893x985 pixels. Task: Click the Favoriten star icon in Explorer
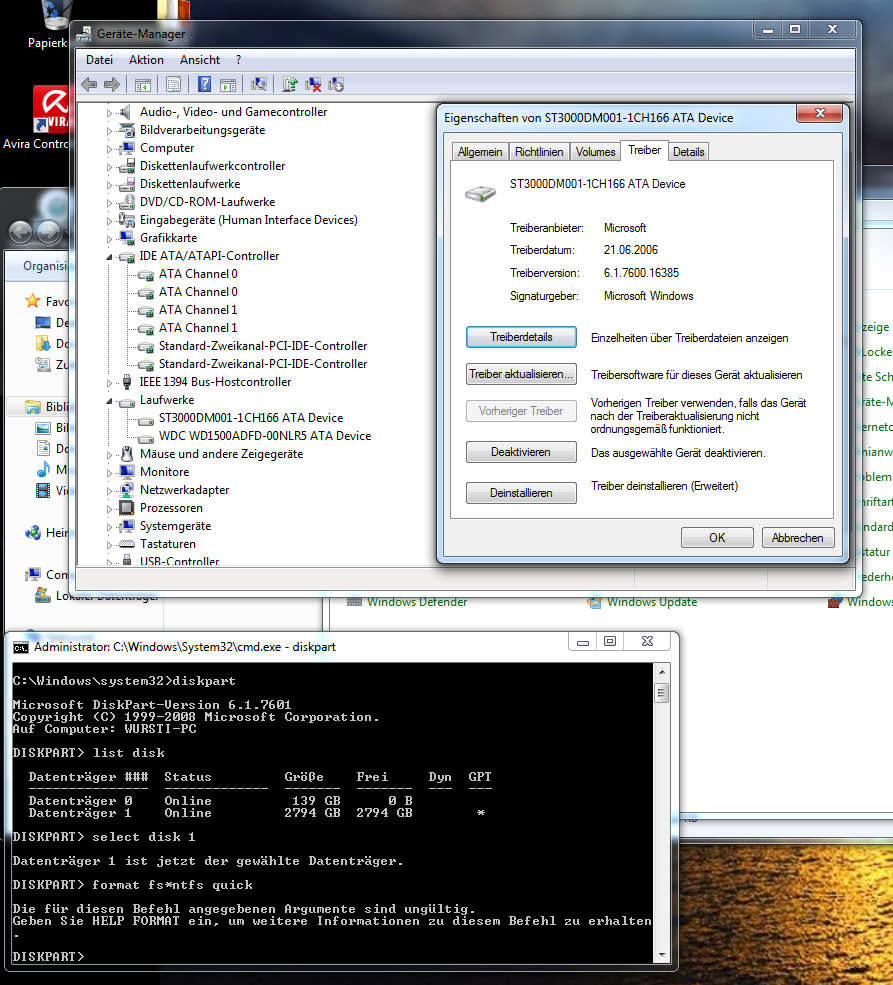click(33, 301)
